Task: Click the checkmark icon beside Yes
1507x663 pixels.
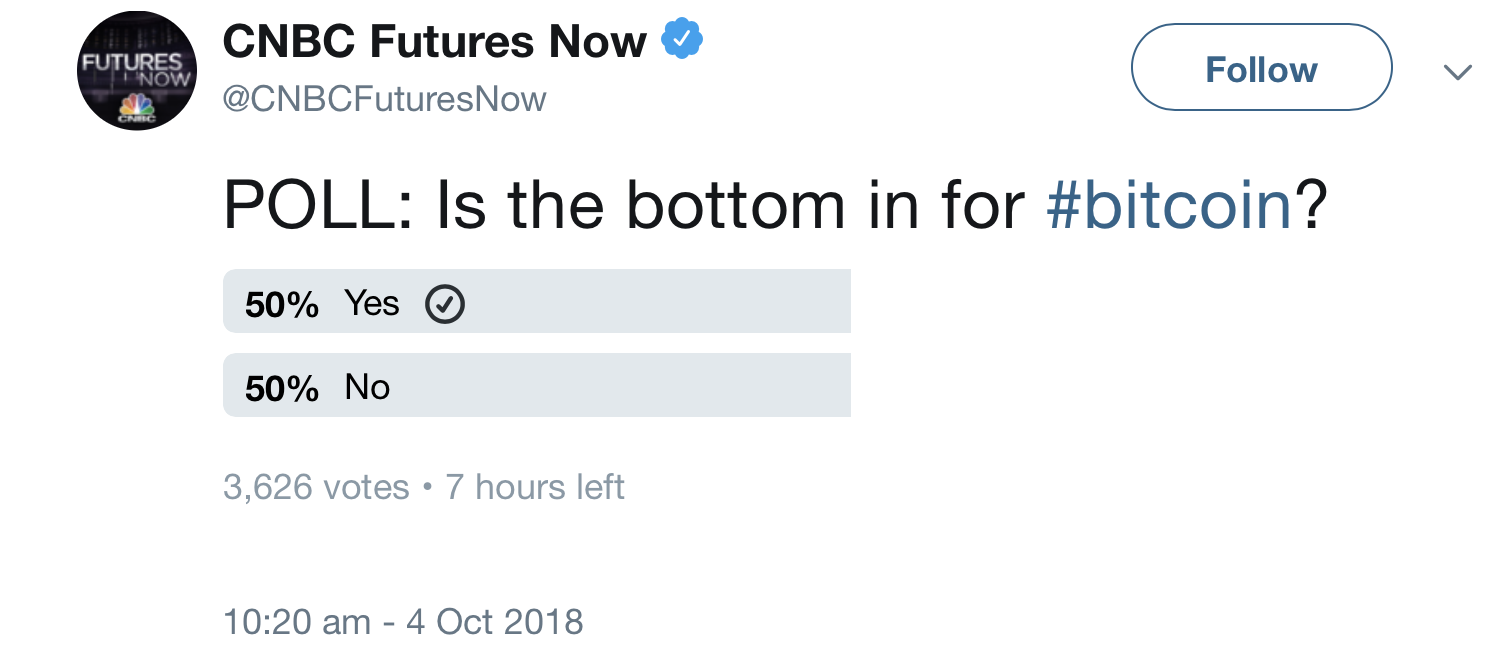Action: pyautogui.click(x=445, y=305)
